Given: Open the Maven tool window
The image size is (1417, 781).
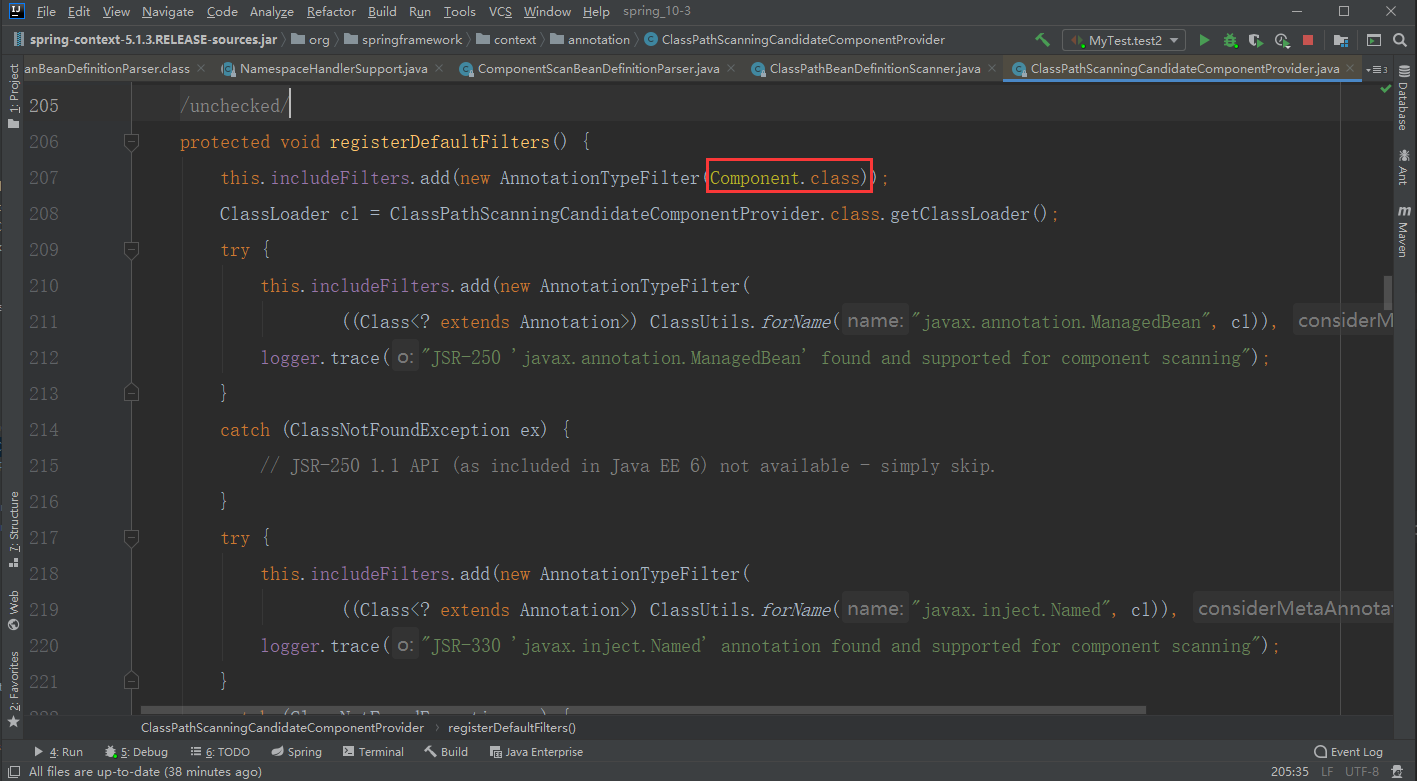Looking at the screenshot, I should (x=1404, y=232).
